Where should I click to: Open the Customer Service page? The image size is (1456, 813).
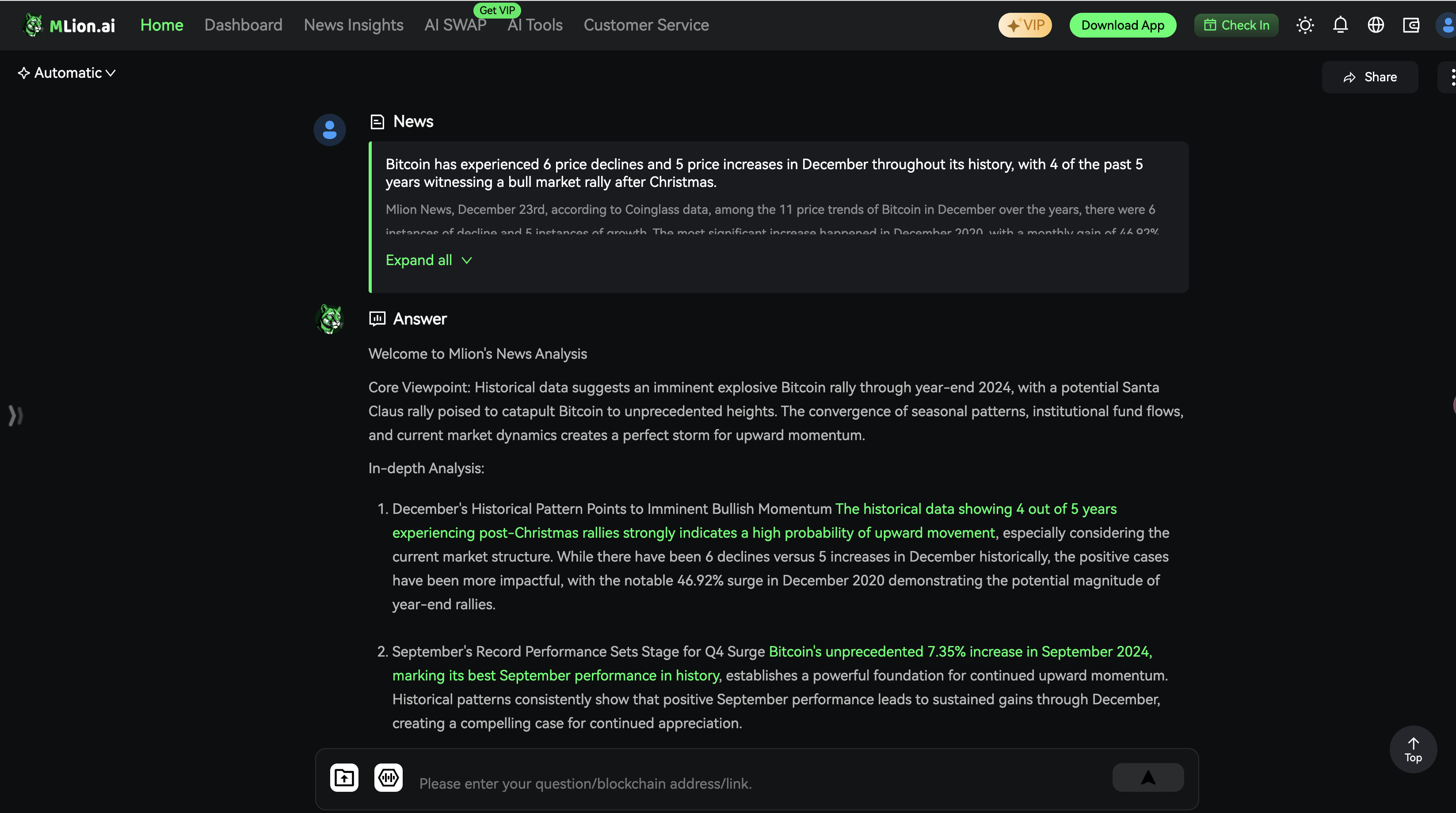click(x=646, y=25)
